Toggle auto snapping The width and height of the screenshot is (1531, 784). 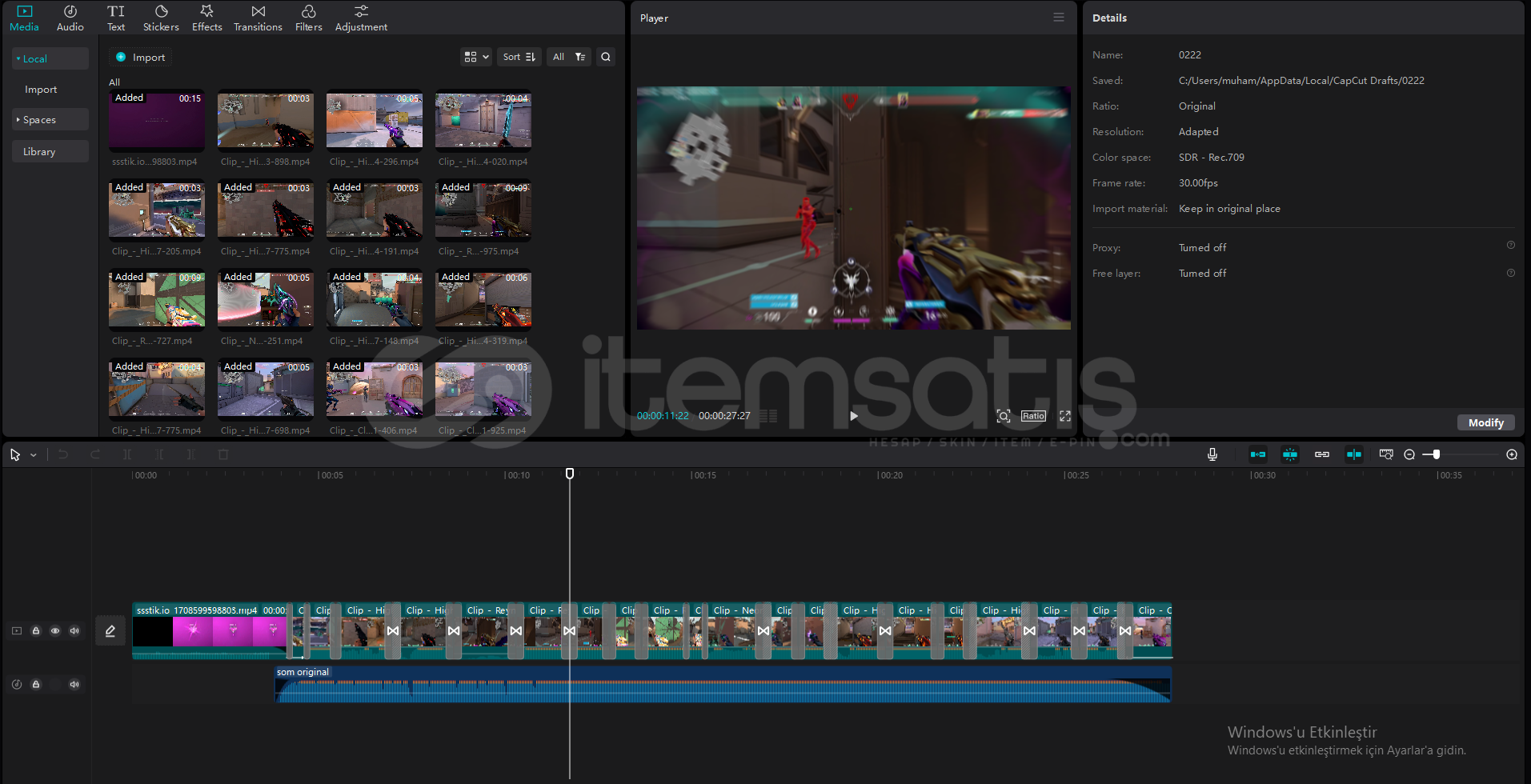pos(1290,454)
